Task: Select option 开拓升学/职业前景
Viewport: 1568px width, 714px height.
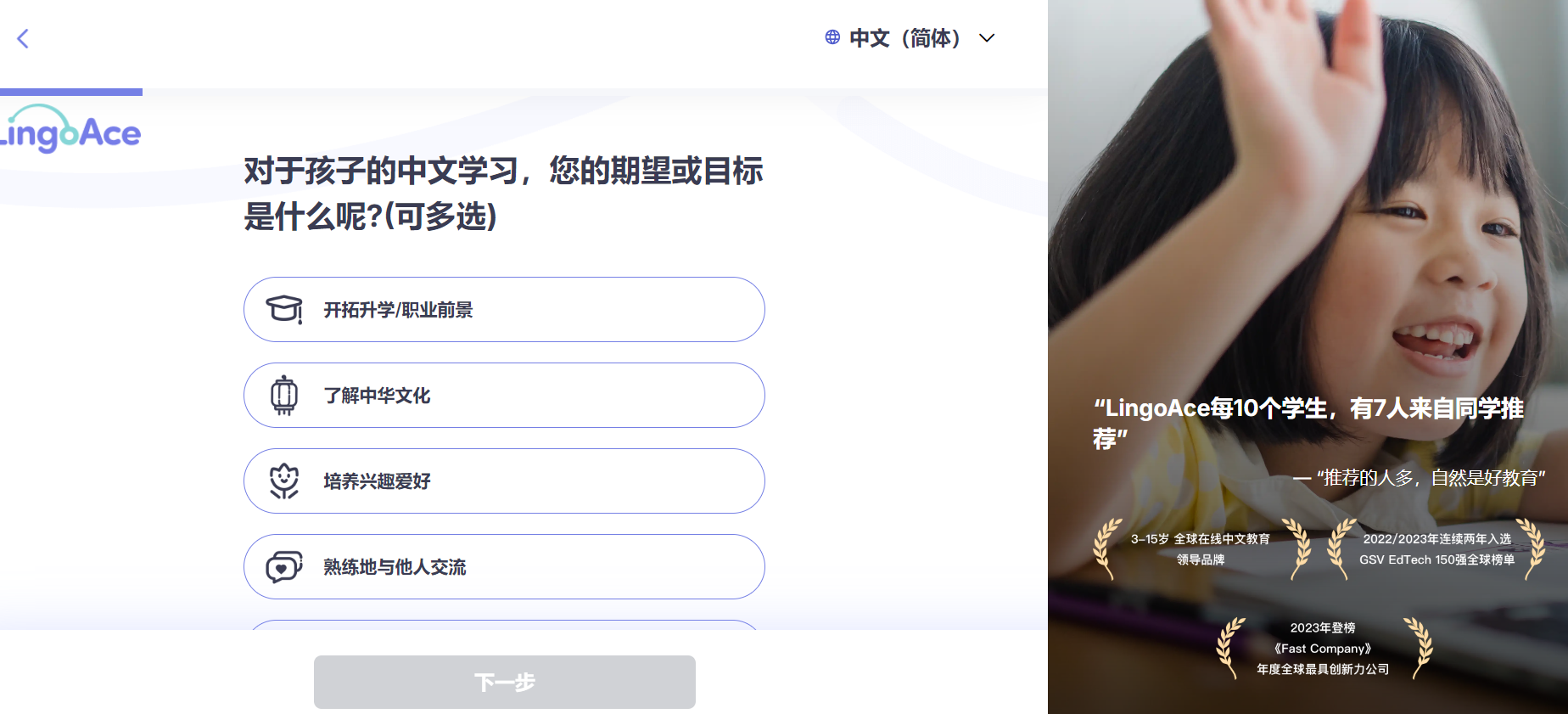Action: pos(504,310)
